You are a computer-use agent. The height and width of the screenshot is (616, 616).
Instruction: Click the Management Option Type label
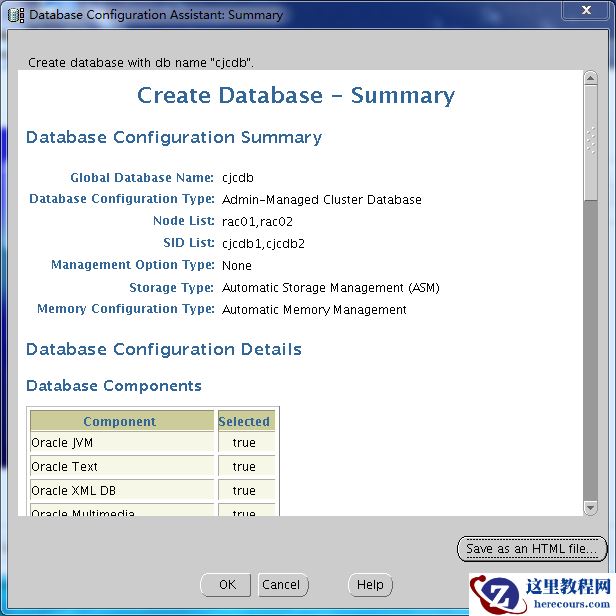[133, 265]
